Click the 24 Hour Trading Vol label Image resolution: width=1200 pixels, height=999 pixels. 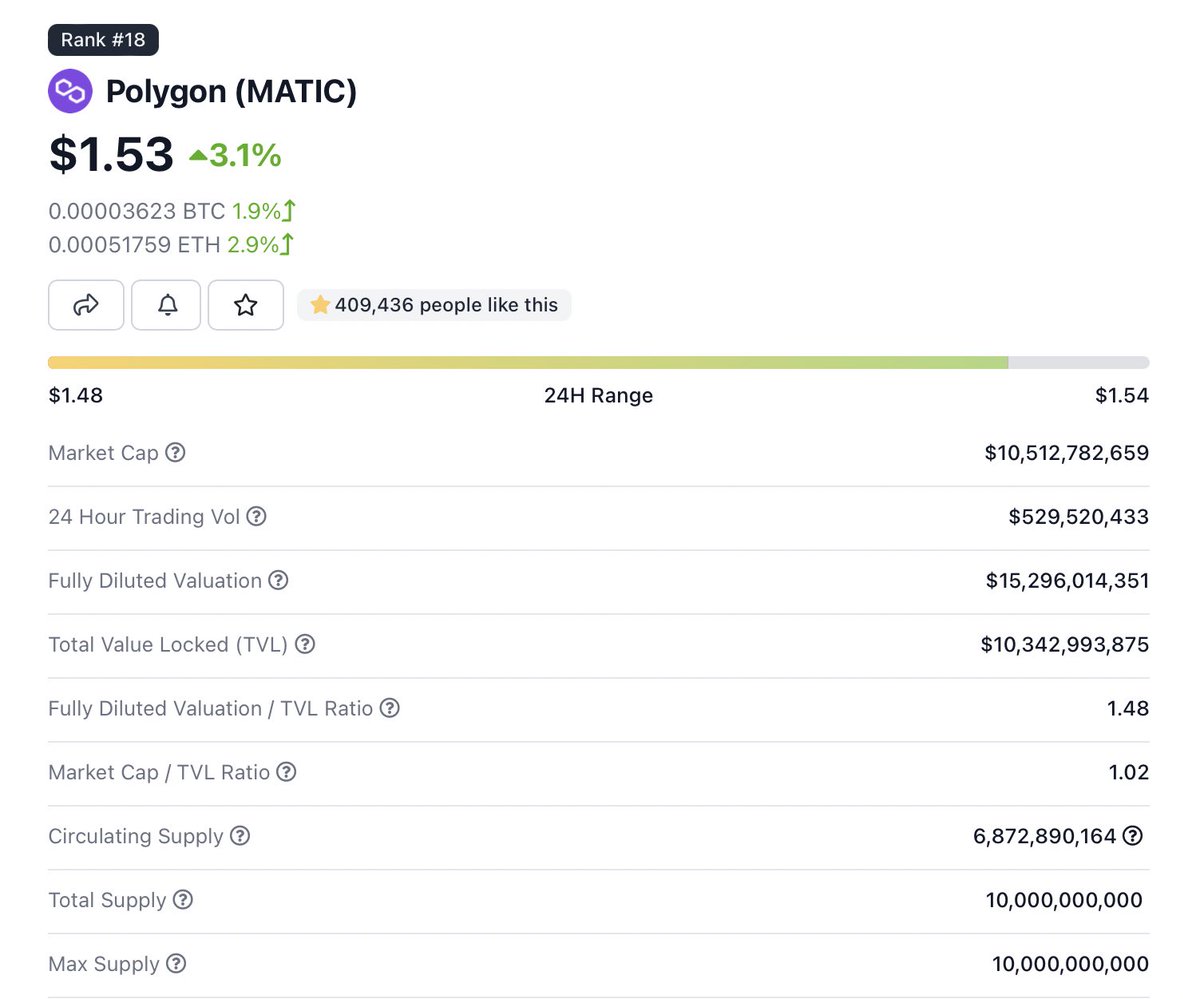coord(144,517)
